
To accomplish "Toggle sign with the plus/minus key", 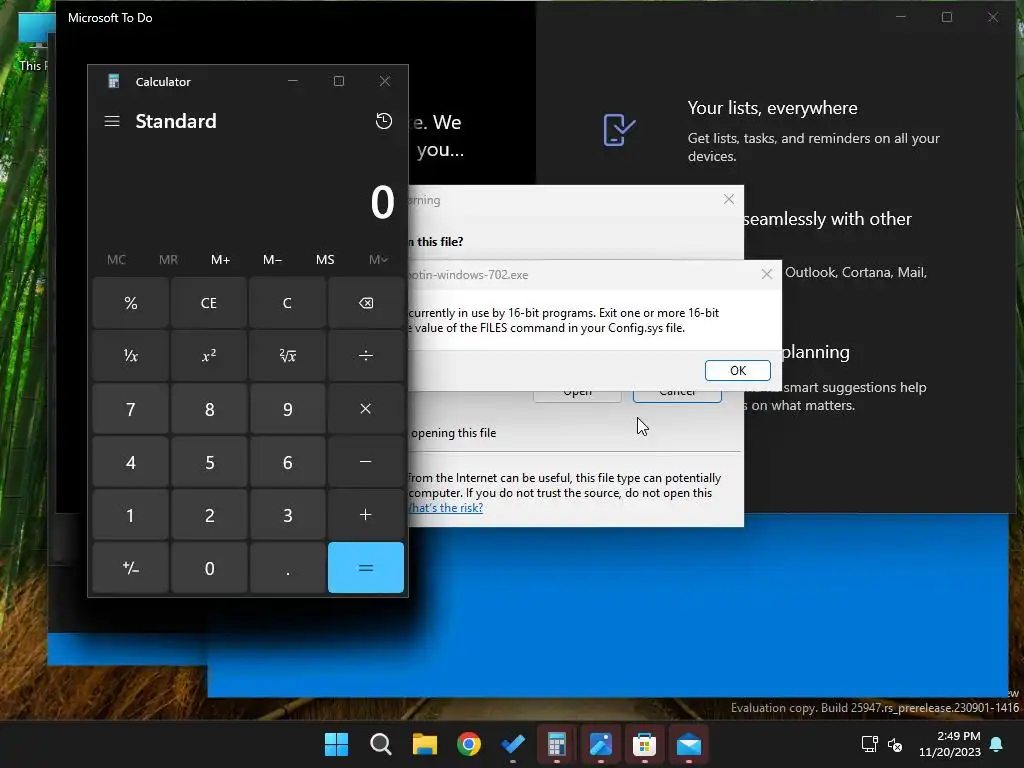I will tap(131, 568).
